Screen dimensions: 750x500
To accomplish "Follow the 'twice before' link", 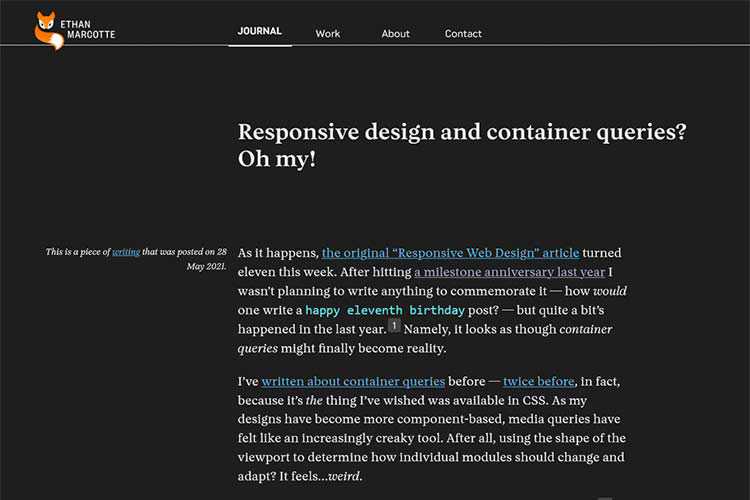I will point(540,381).
